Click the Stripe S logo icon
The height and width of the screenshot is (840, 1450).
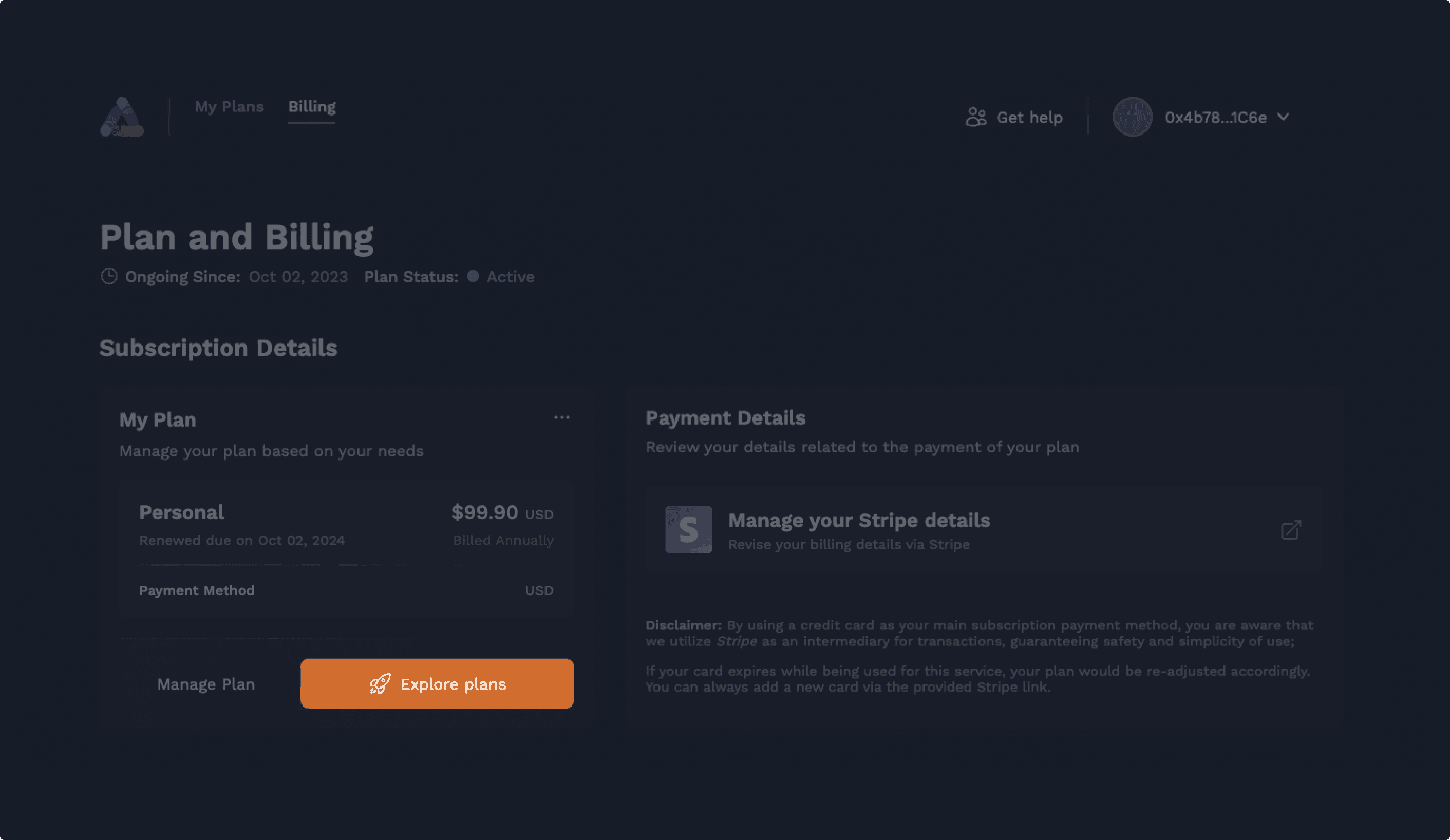tap(689, 529)
